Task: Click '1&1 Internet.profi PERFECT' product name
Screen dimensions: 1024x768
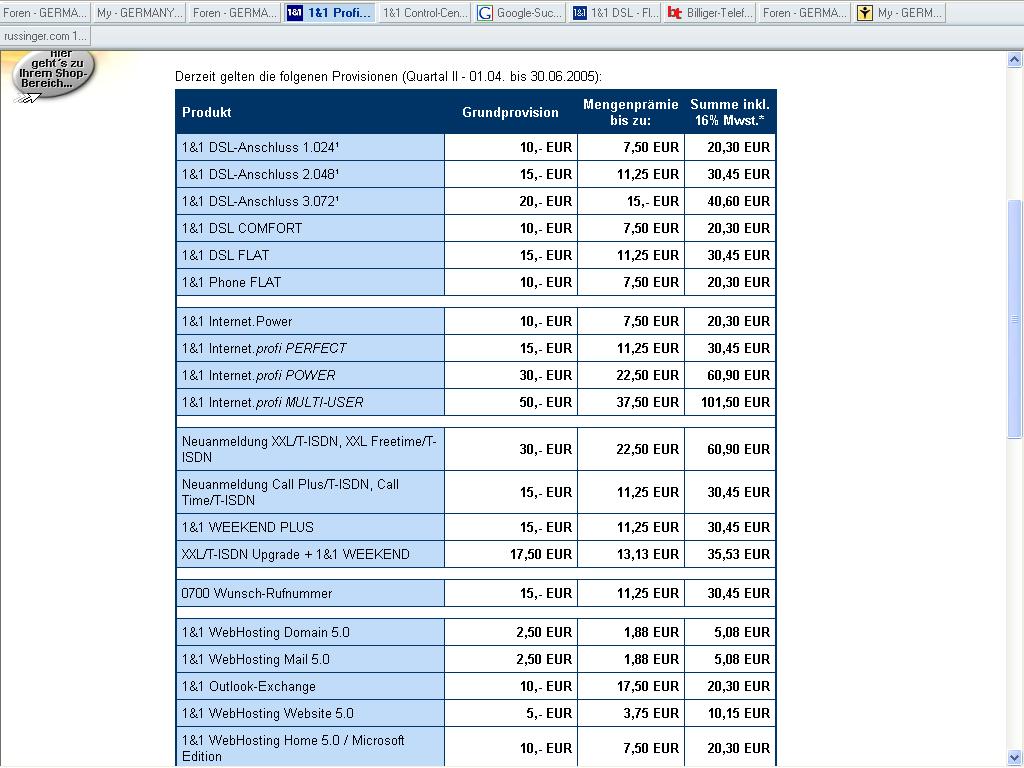Action: pyautogui.click(x=264, y=348)
